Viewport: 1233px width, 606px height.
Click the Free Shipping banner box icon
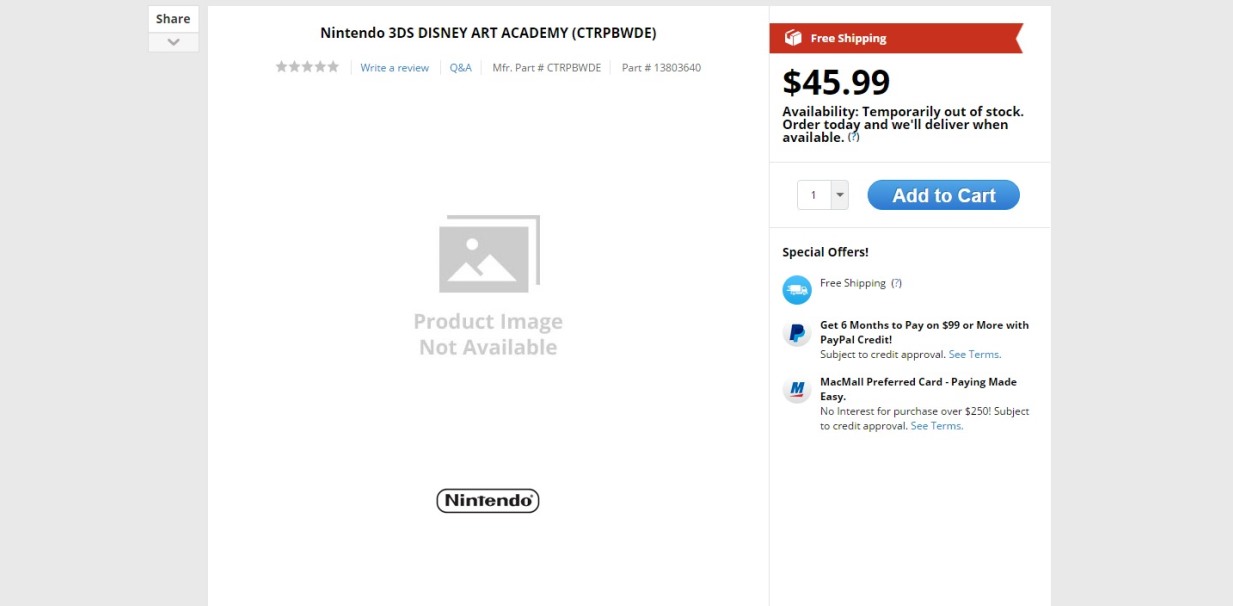tap(793, 38)
